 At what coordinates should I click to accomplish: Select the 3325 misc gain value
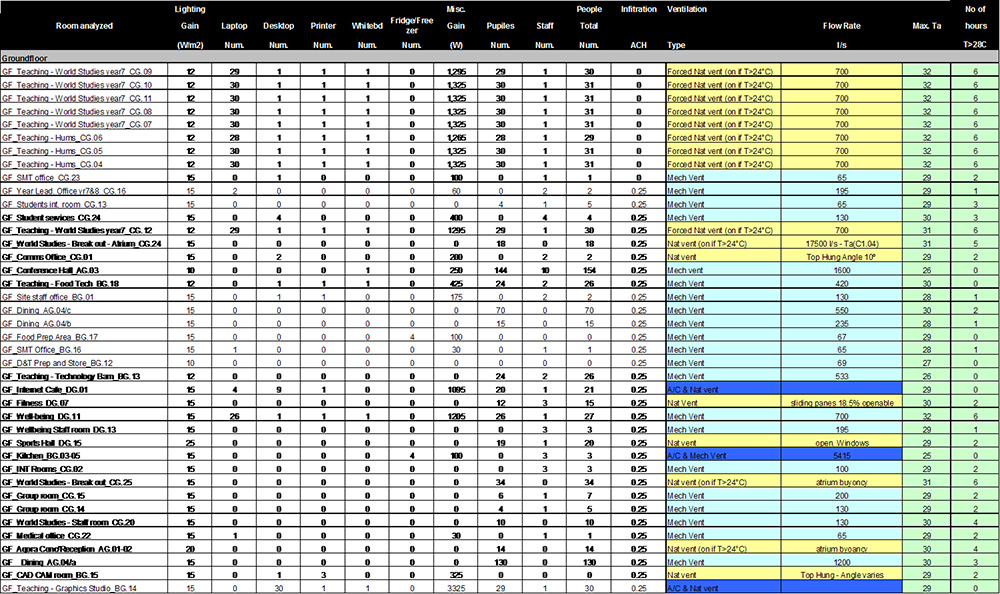(458, 588)
